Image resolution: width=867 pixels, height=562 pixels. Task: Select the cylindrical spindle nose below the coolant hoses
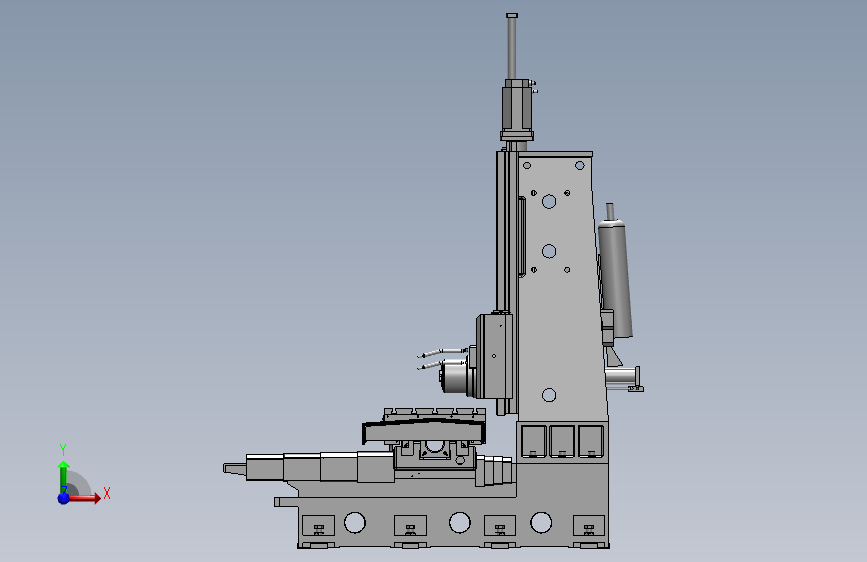455,377
